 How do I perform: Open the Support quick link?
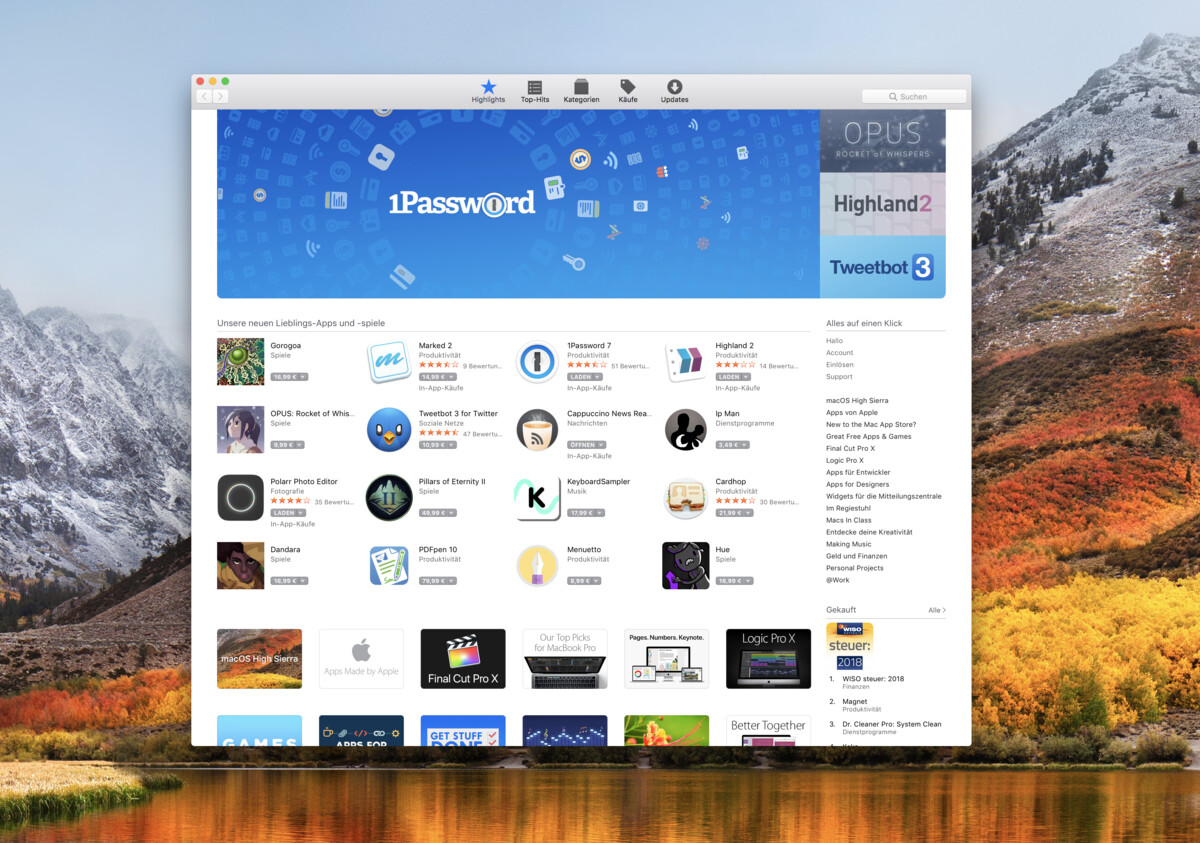point(839,377)
